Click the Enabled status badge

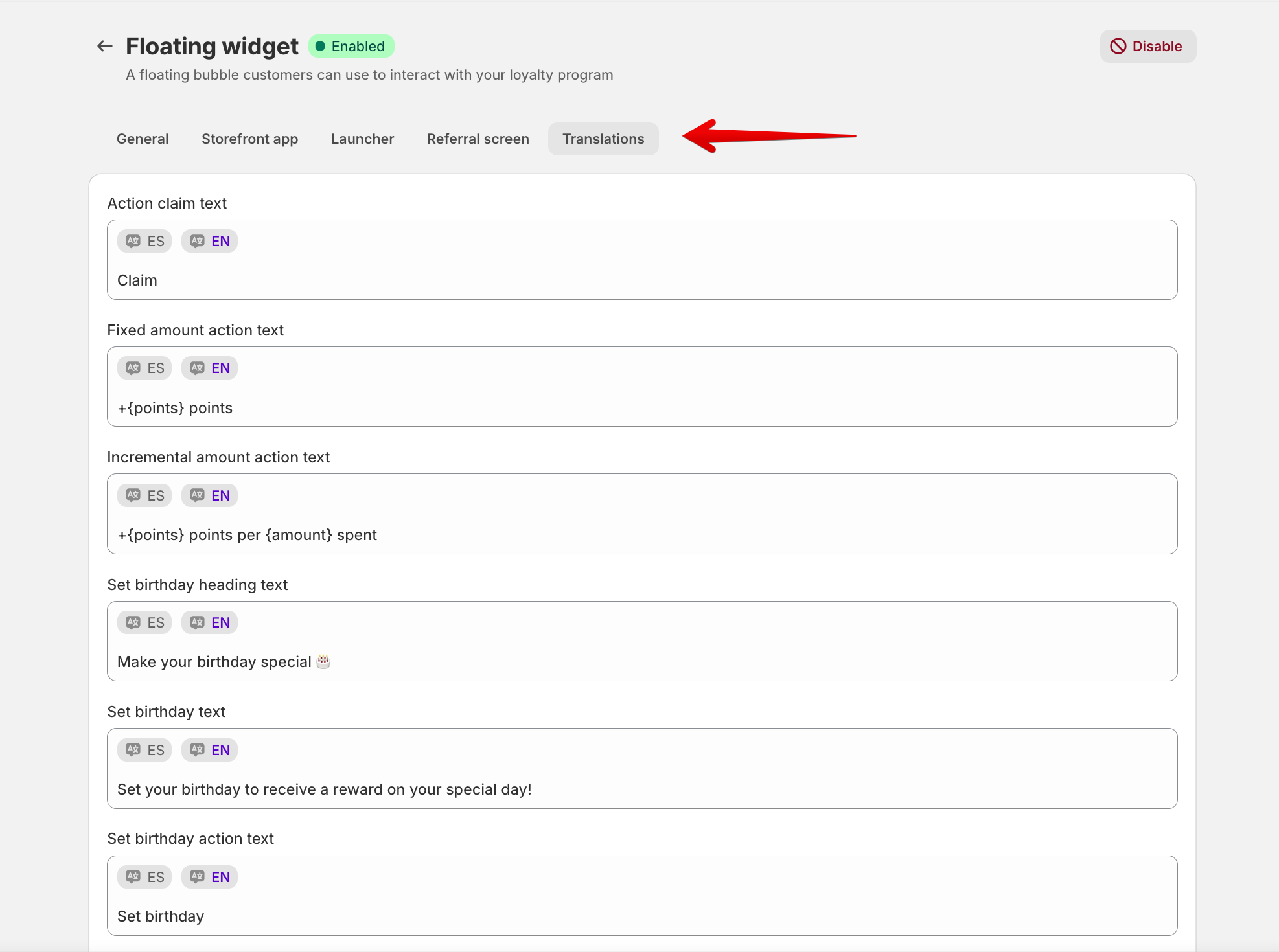(351, 46)
